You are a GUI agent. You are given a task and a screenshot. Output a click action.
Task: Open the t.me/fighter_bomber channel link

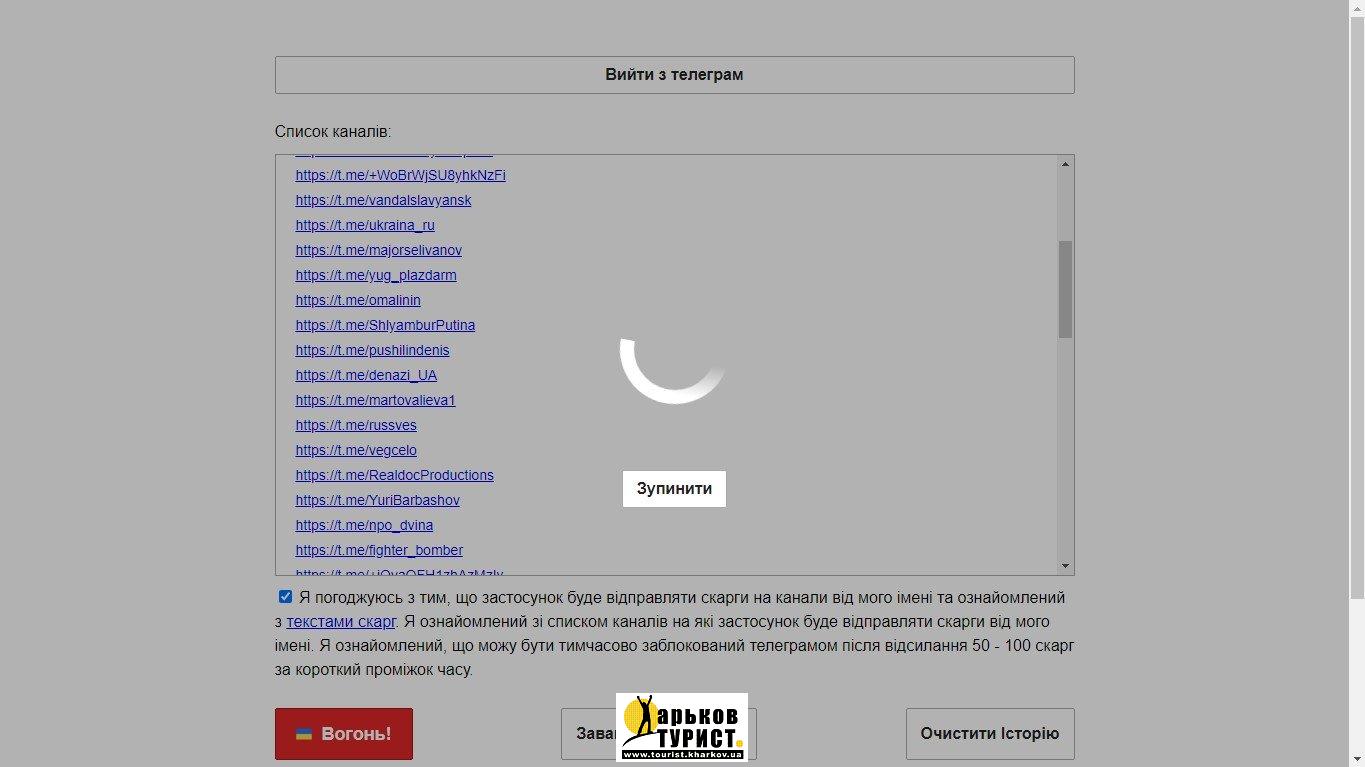pyautogui.click(x=379, y=550)
